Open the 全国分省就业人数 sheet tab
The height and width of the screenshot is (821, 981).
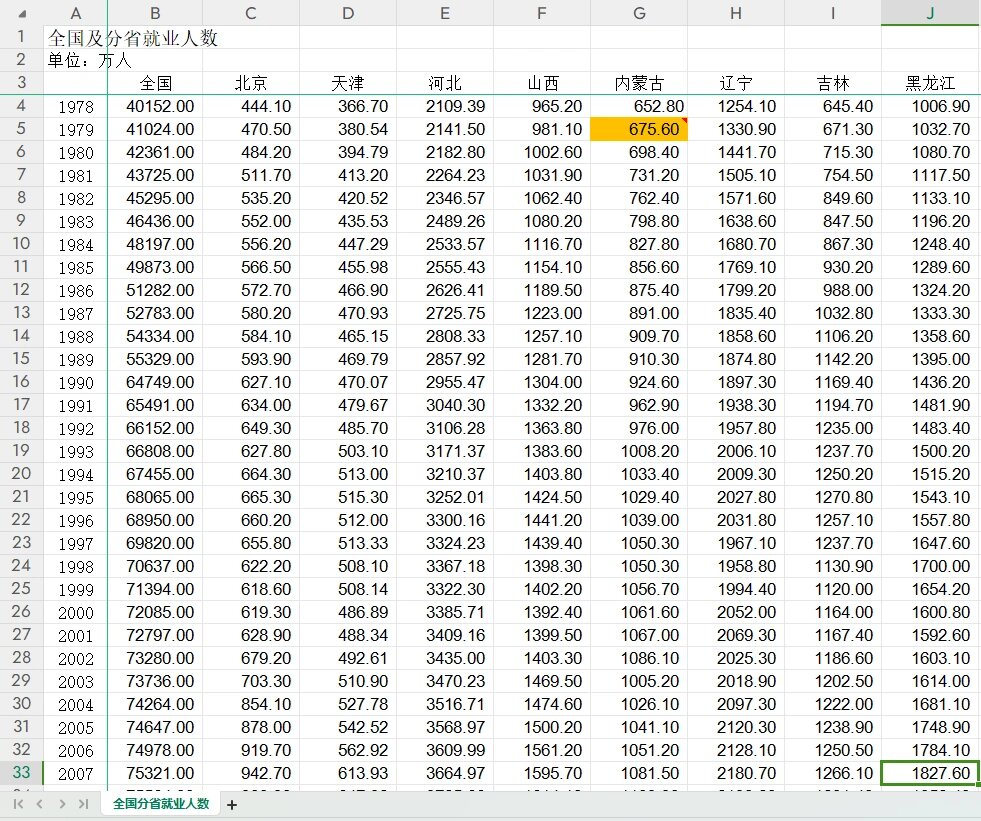tap(161, 803)
